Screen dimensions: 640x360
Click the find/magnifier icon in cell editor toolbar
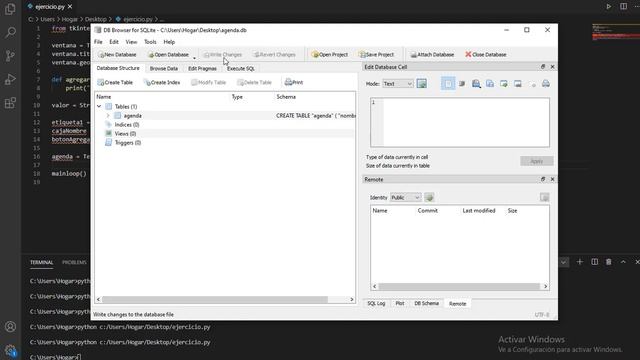[x=476, y=84]
